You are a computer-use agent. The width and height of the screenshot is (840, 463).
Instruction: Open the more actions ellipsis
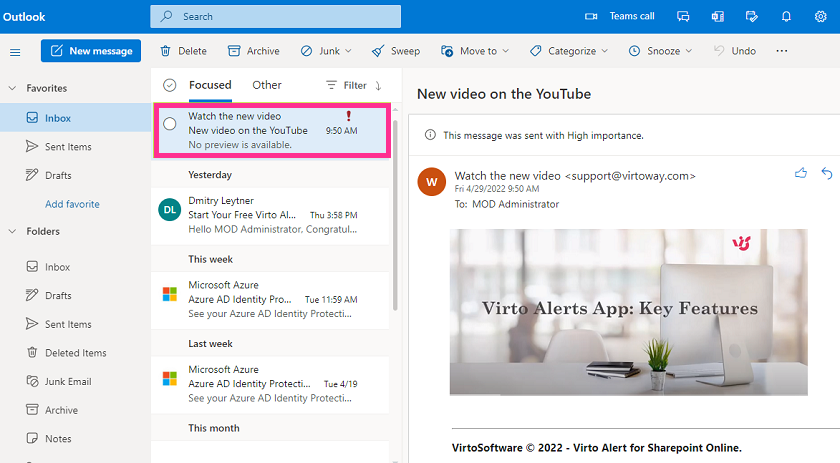click(782, 51)
